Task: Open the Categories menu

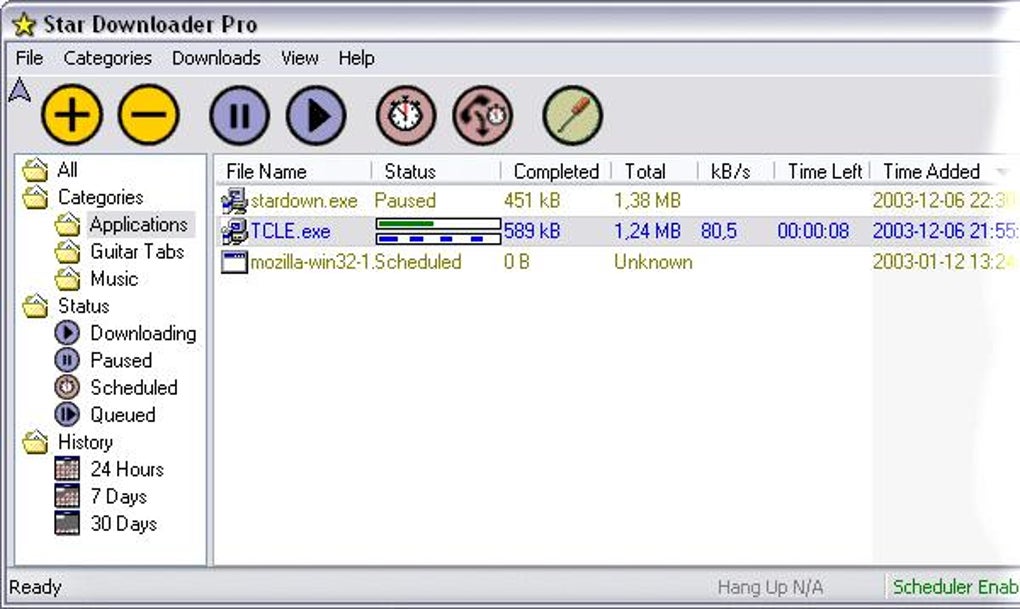Action: tap(107, 58)
